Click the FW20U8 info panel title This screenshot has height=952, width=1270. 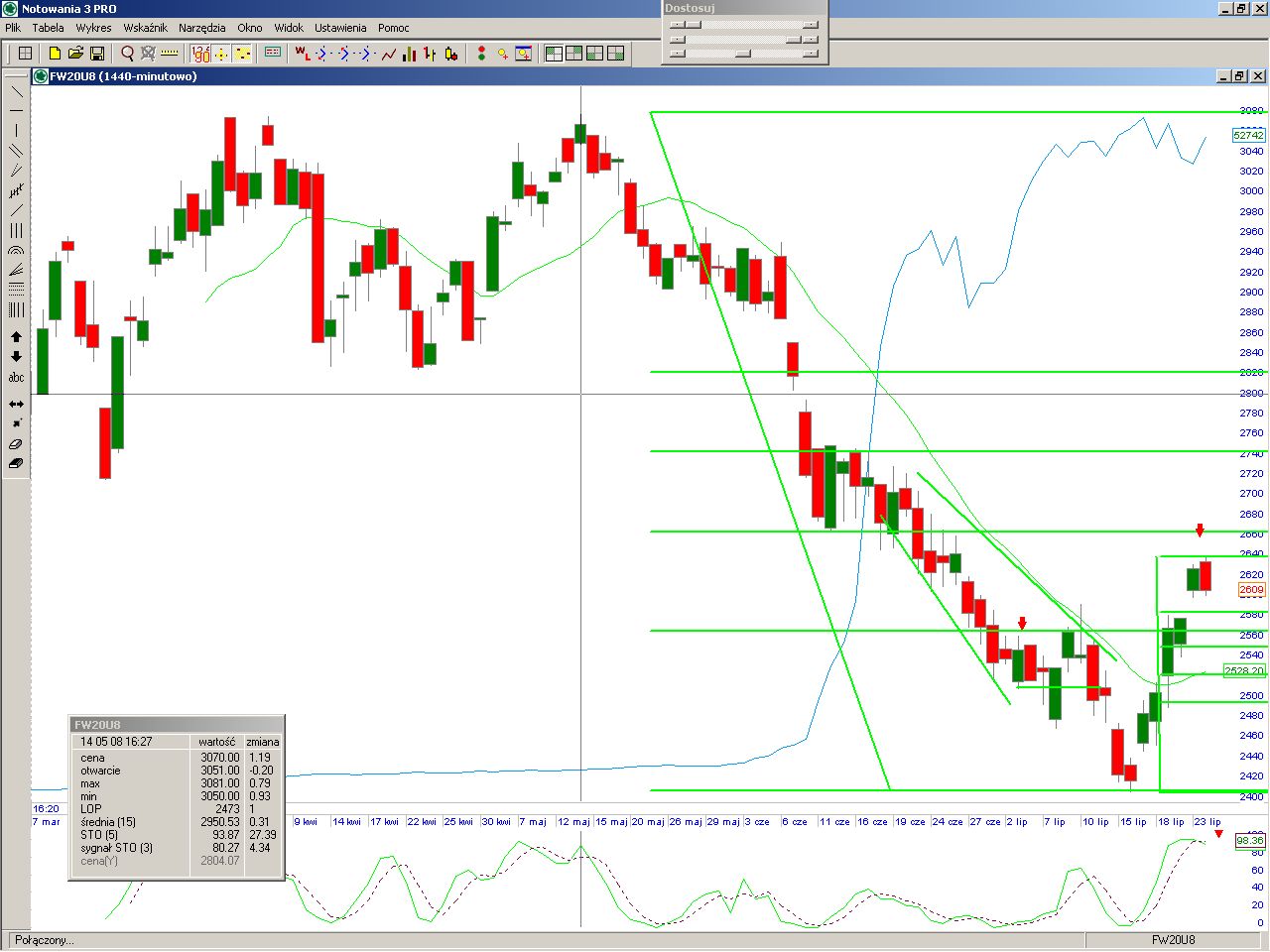[x=97, y=725]
